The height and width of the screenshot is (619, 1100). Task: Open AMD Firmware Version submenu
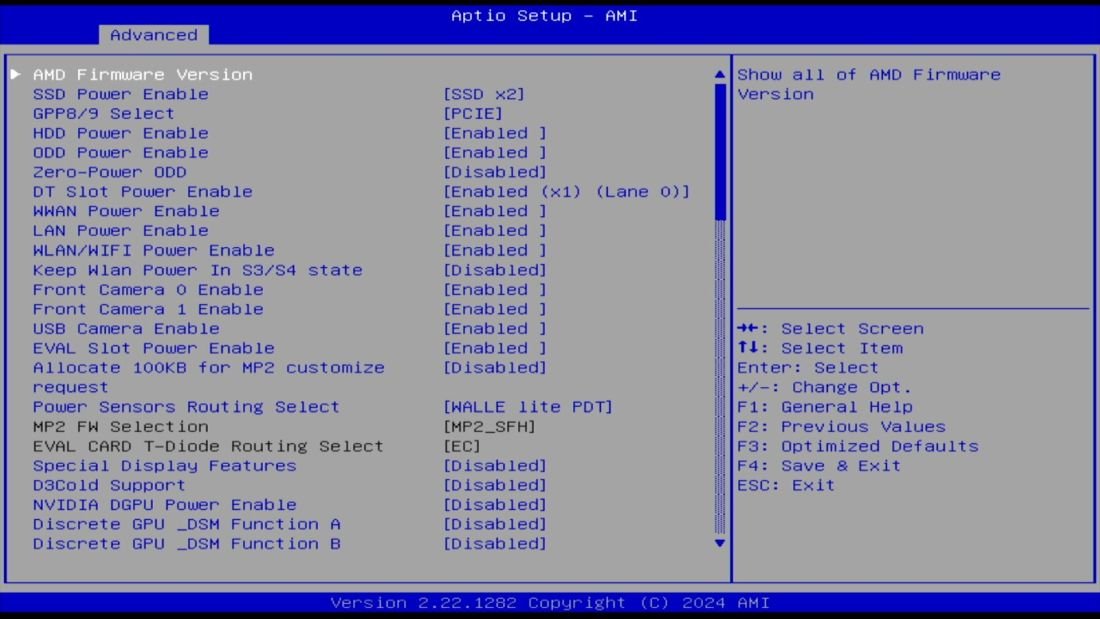point(142,74)
